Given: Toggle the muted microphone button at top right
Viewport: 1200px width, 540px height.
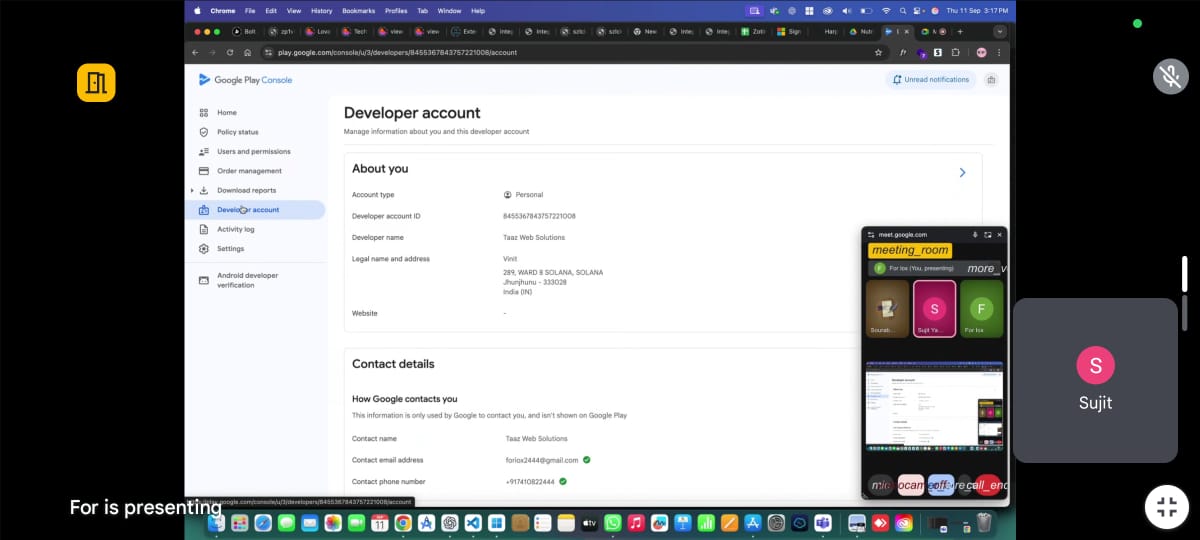Looking at the screenshot, I should [x=1169, y=77].
